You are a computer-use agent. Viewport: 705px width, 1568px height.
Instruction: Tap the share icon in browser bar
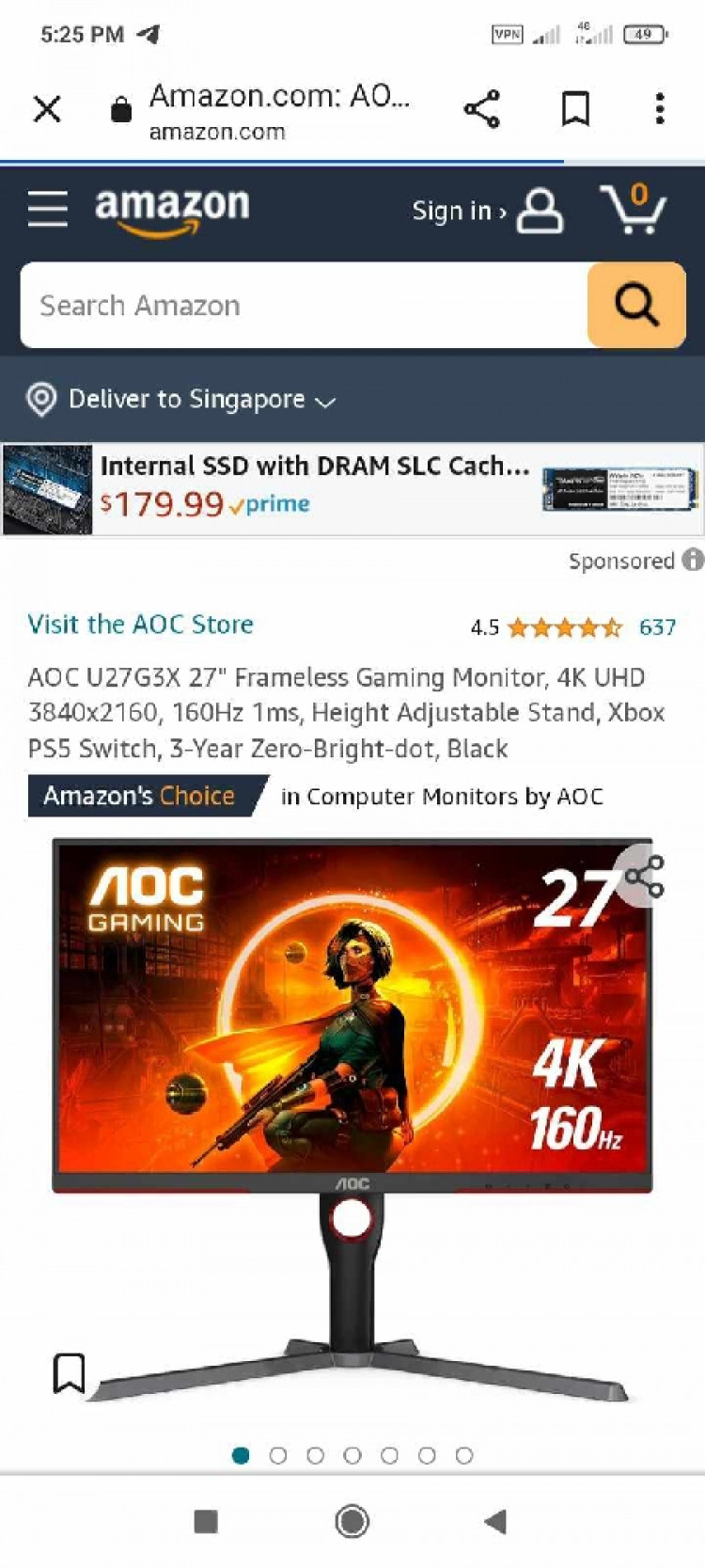pos(482,109)
